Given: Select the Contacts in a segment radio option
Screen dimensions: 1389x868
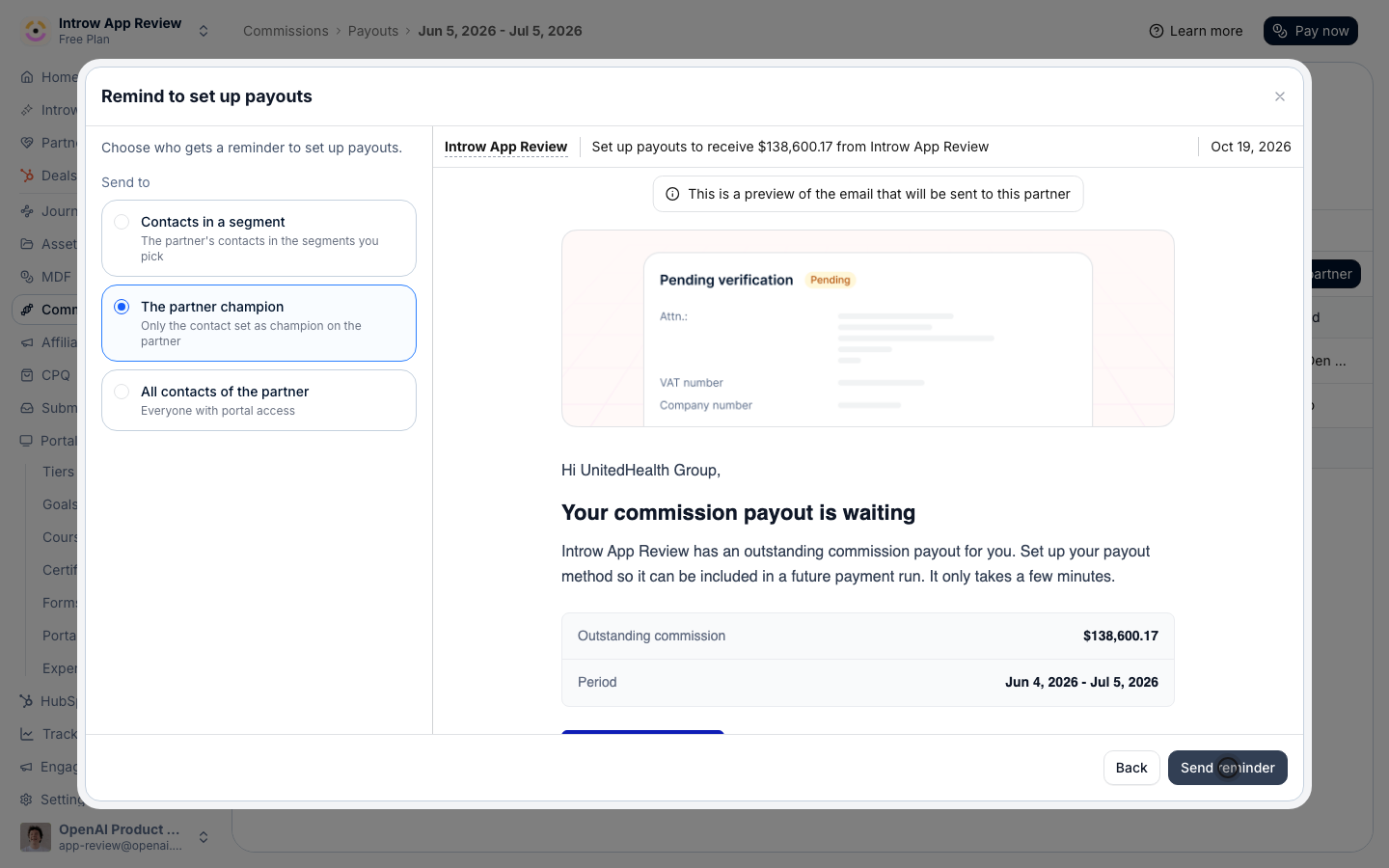Looking at the screenshot, I should [x=259, y=238].
